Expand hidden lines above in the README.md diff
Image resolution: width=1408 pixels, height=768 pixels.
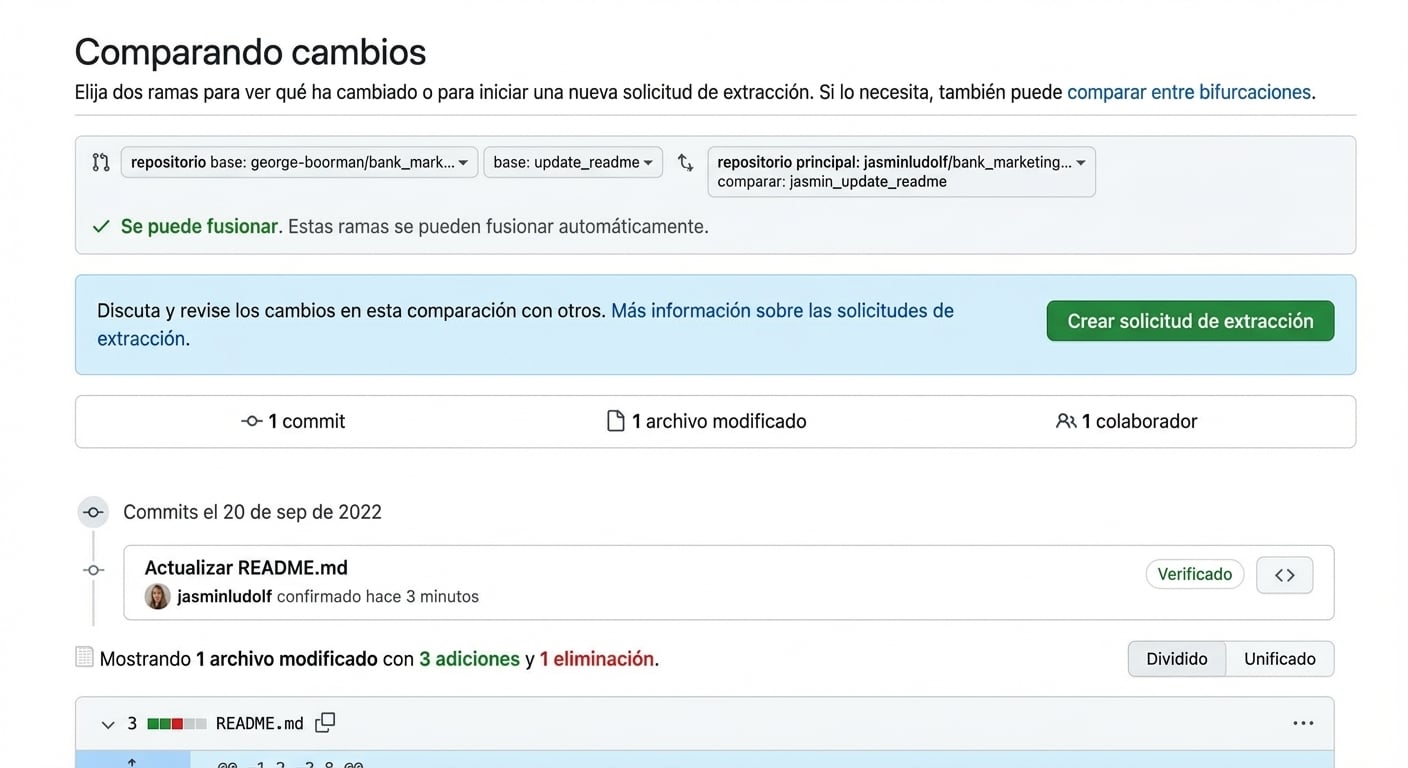[x=132, y=761]
